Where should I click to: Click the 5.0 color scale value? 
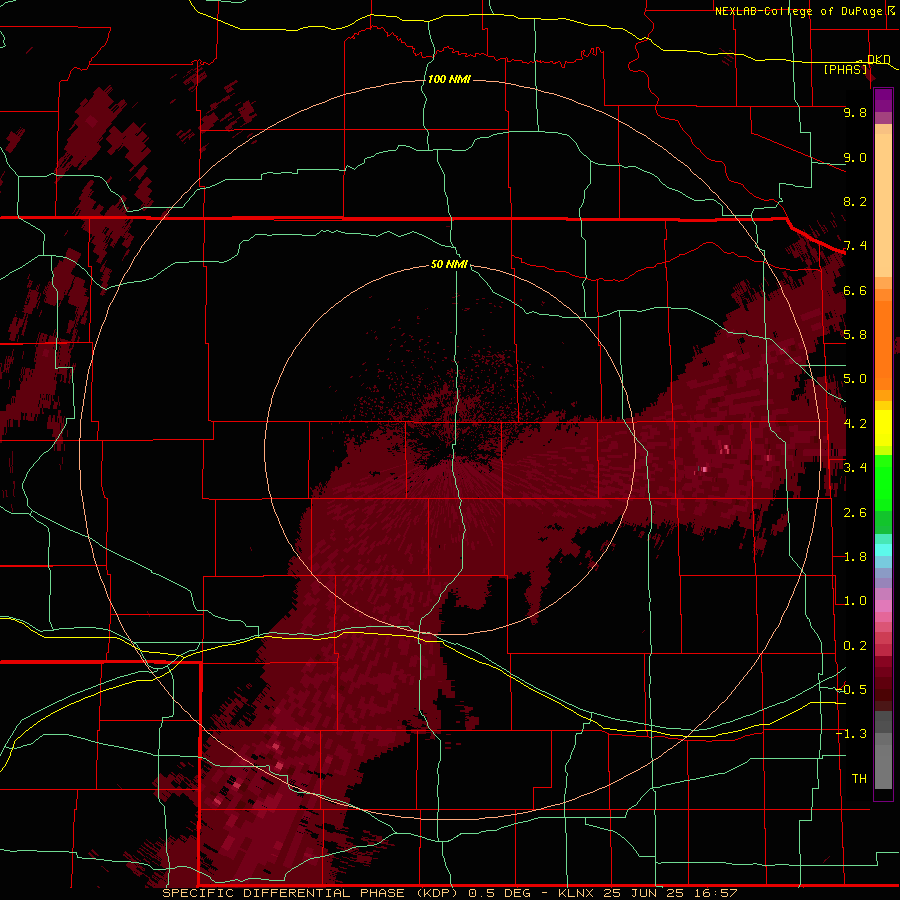click(x=855, y=379)
